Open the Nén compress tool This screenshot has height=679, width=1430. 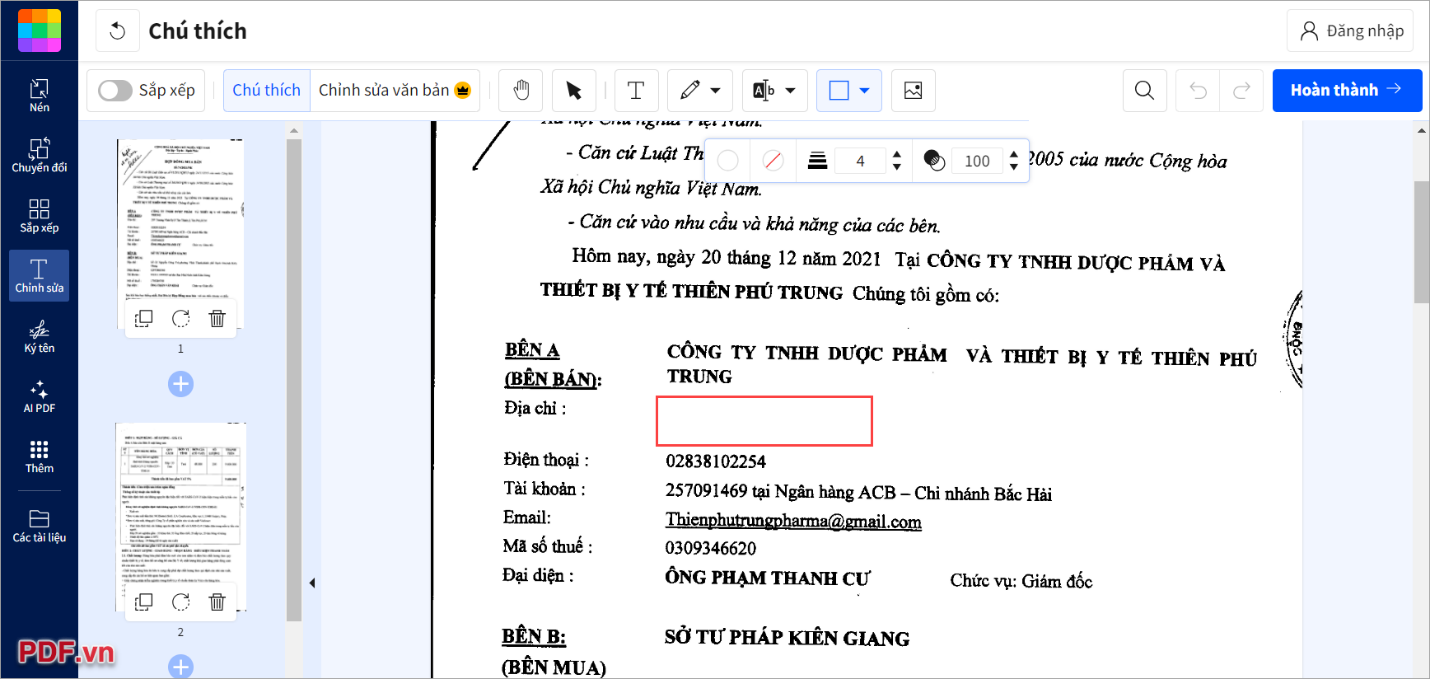coord(39,96)
